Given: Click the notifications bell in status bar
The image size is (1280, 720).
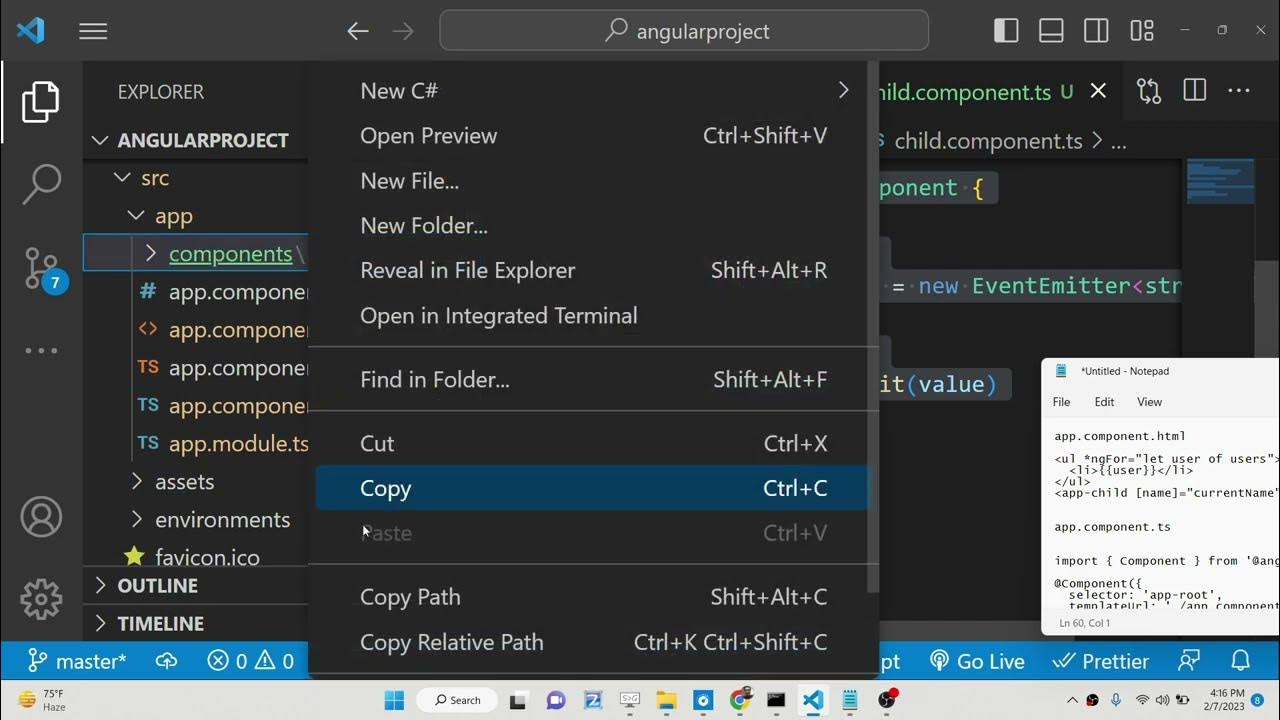Looking at the screenshot, I should [1240, 661].
